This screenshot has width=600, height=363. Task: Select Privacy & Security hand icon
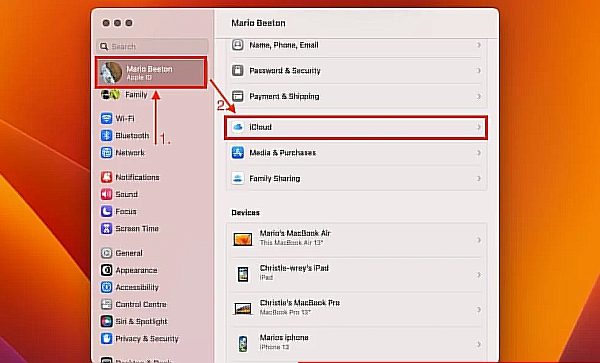pyautogui.click(x=106, y=339)
